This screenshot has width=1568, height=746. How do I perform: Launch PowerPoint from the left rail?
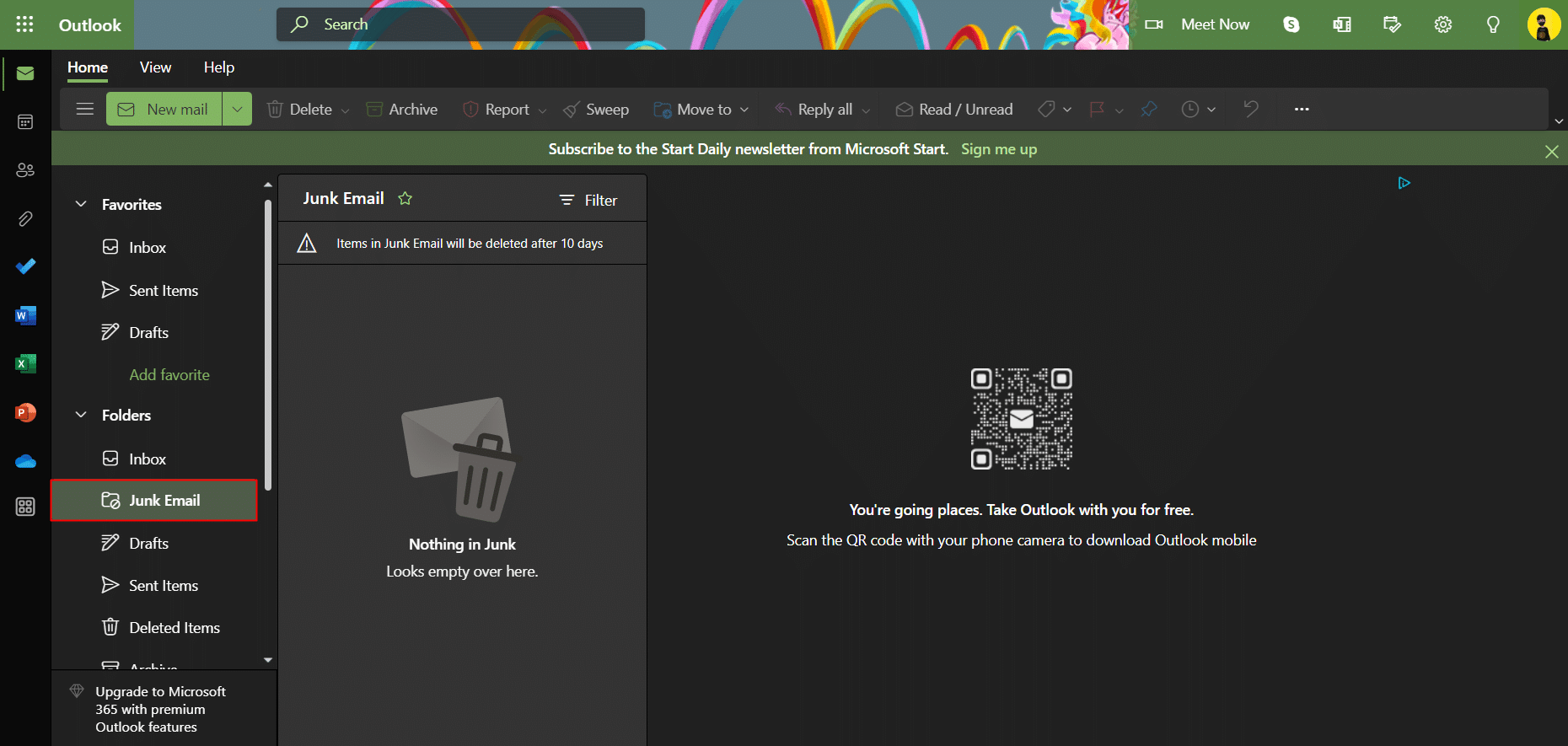coord(25,412)
